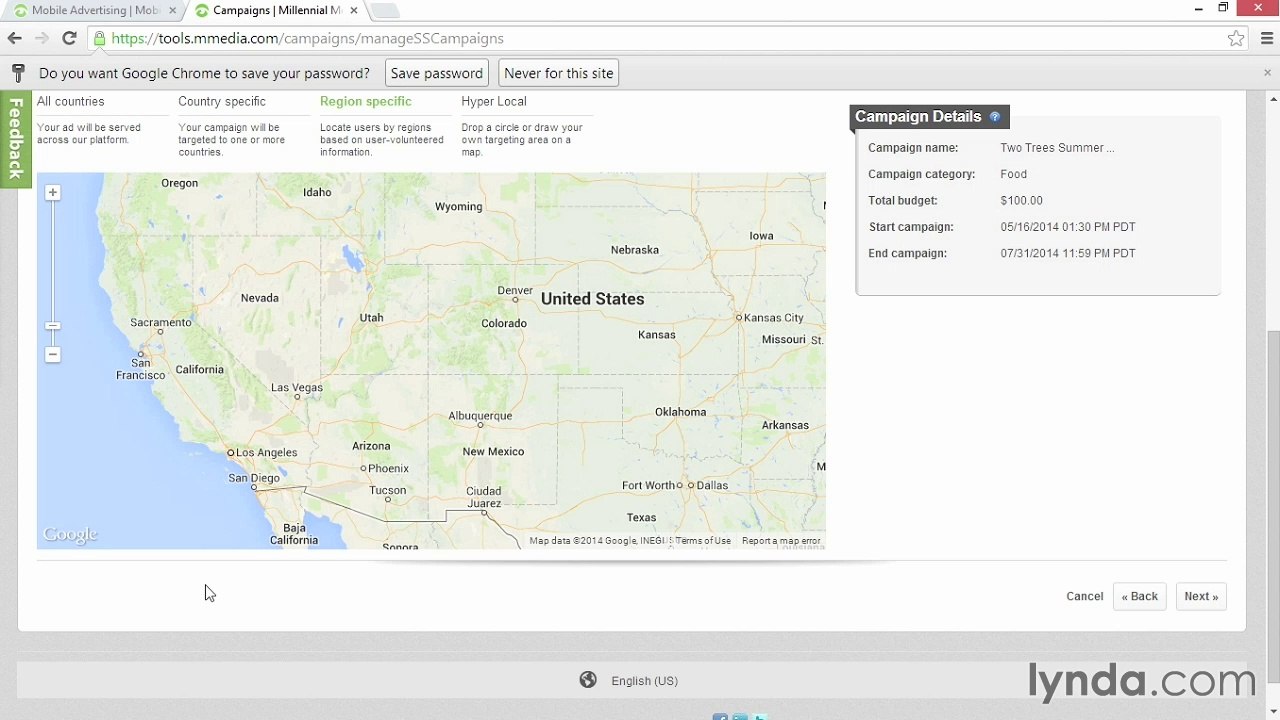Click the Campaign Details help question icon
Image resolution: width=1280 pixels, height=720 pixels.
coord(994,117)
